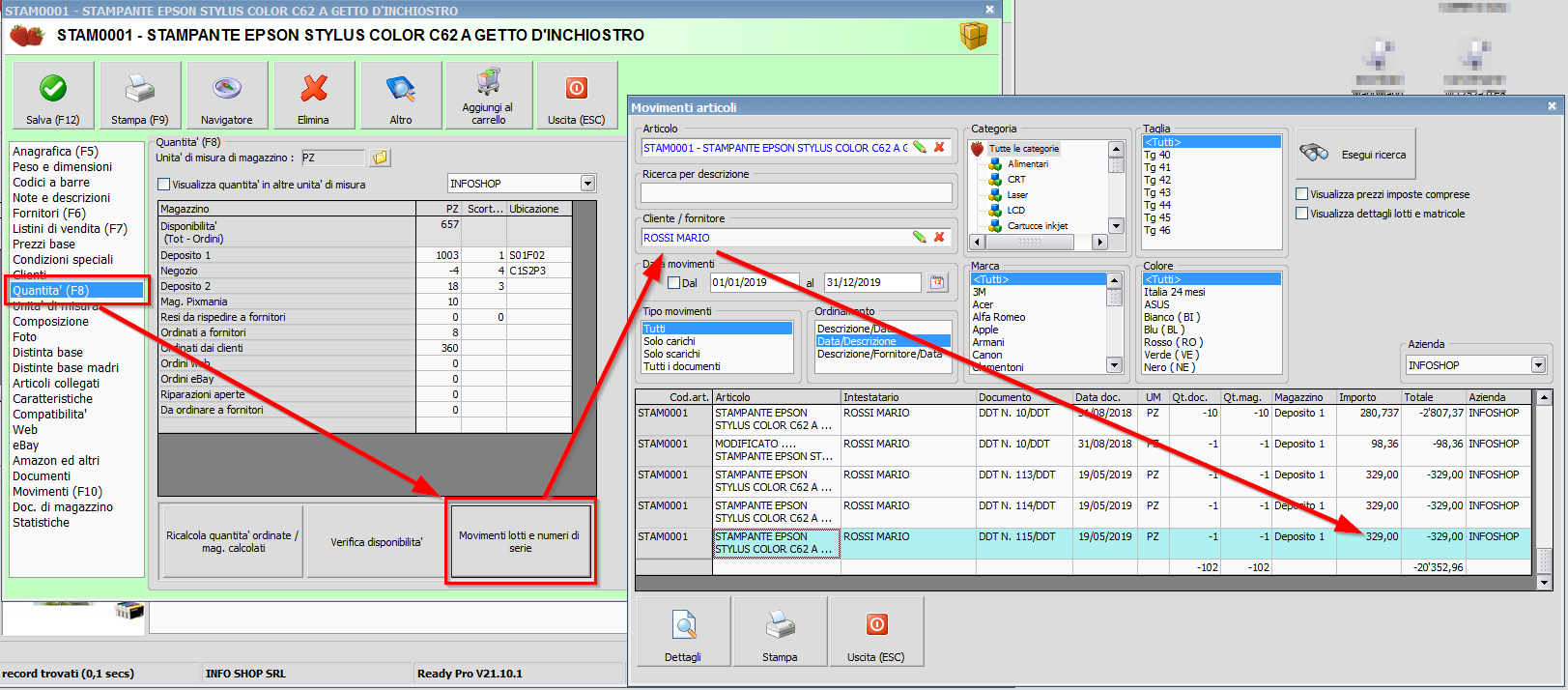Click the results table up scroll arrow
The width and height of the screenshot is (1568, 690).
click(x=1544, y=397)
